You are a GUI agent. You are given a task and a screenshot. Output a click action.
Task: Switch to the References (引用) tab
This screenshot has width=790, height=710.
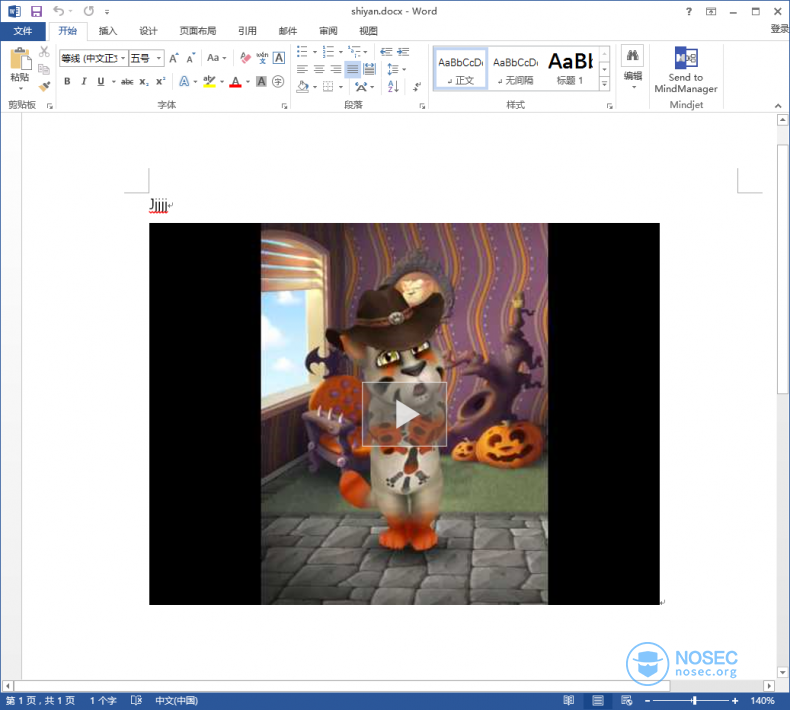247,31
